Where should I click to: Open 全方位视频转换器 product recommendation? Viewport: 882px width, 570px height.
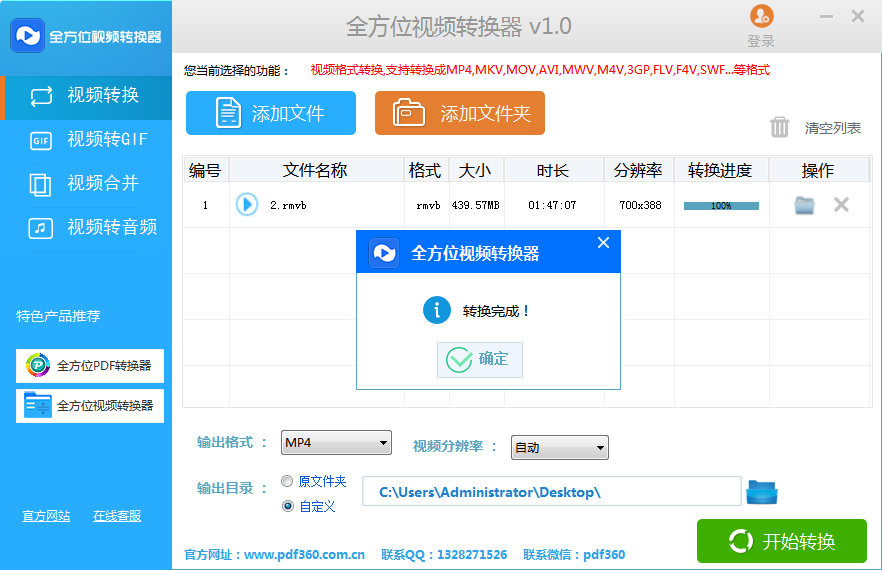pos(90,406)
